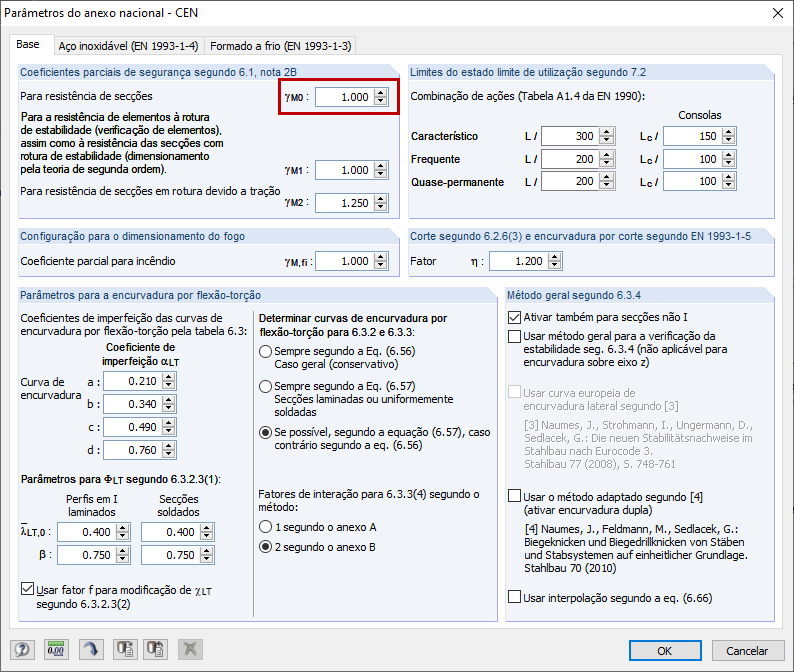Image resolution: width=794 pixels, height=672 pixels.
Task: Select '2 segundo o anexo B' radio
Action: coord(265,547)
